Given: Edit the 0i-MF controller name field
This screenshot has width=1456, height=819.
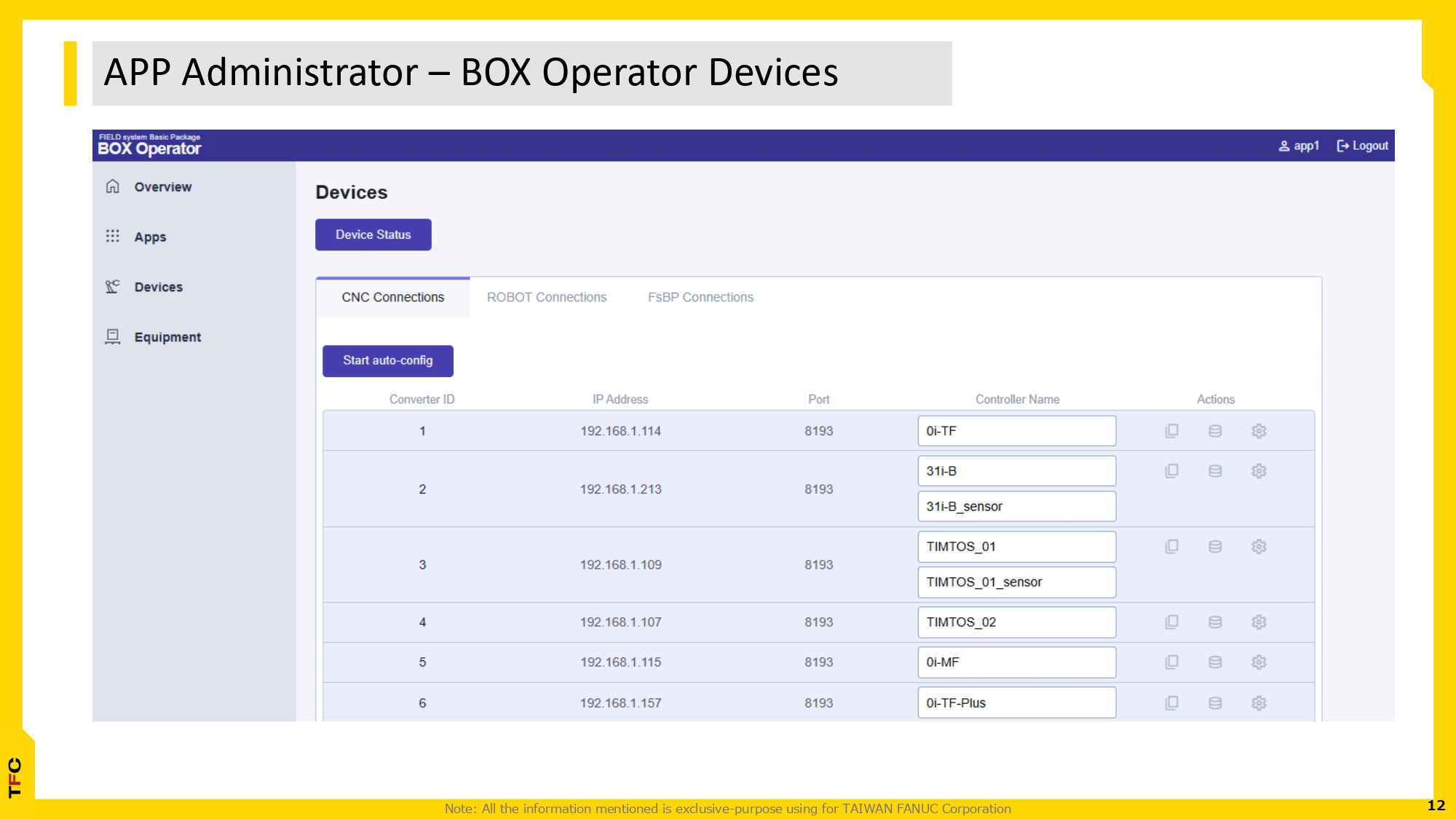Looking at the screenshot, I should tap(1017, 662).
